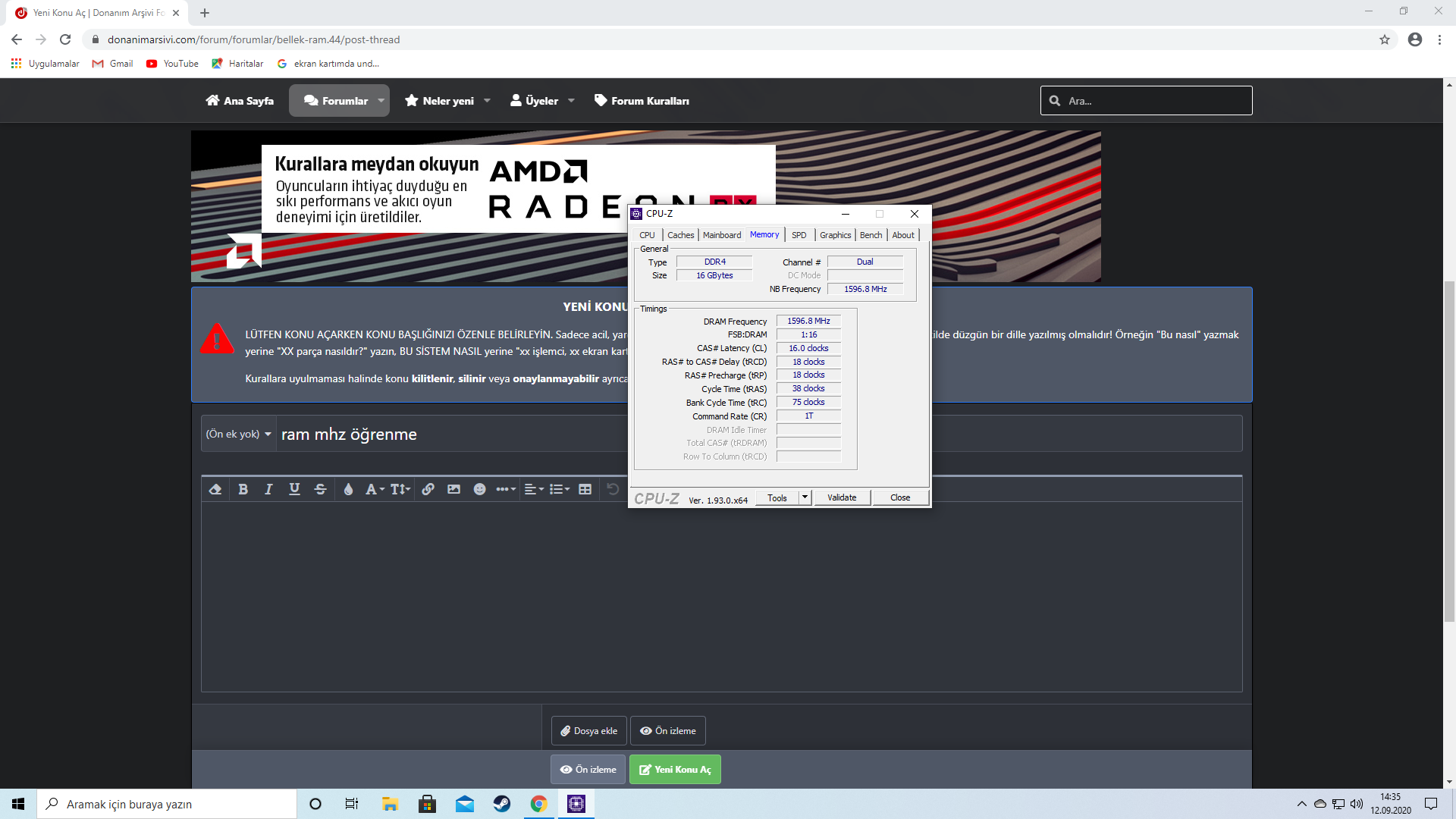Open the Mainboard tab in CPU-Z

coord(721,235)
